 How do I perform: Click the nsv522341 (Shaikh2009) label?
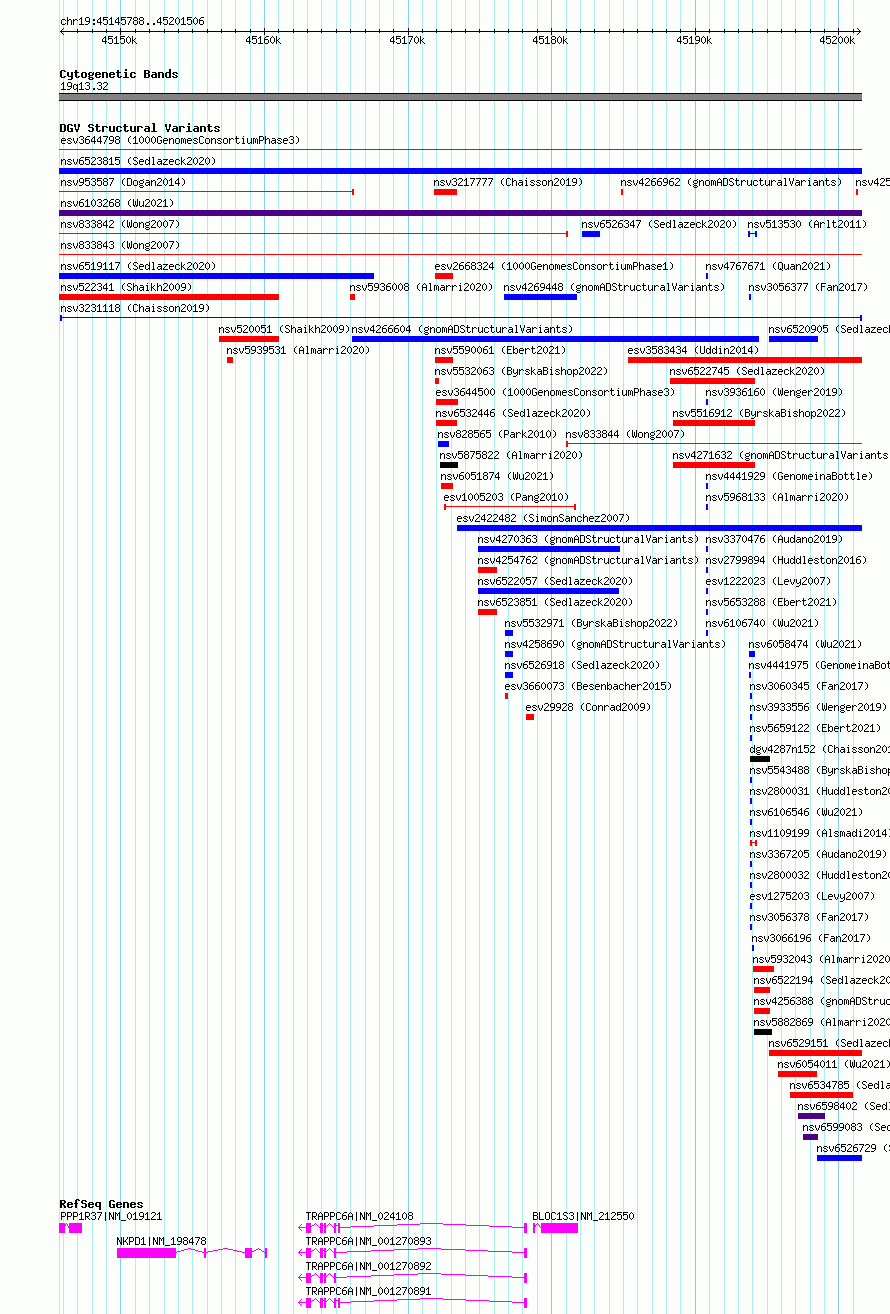click(x=126, y=287)
